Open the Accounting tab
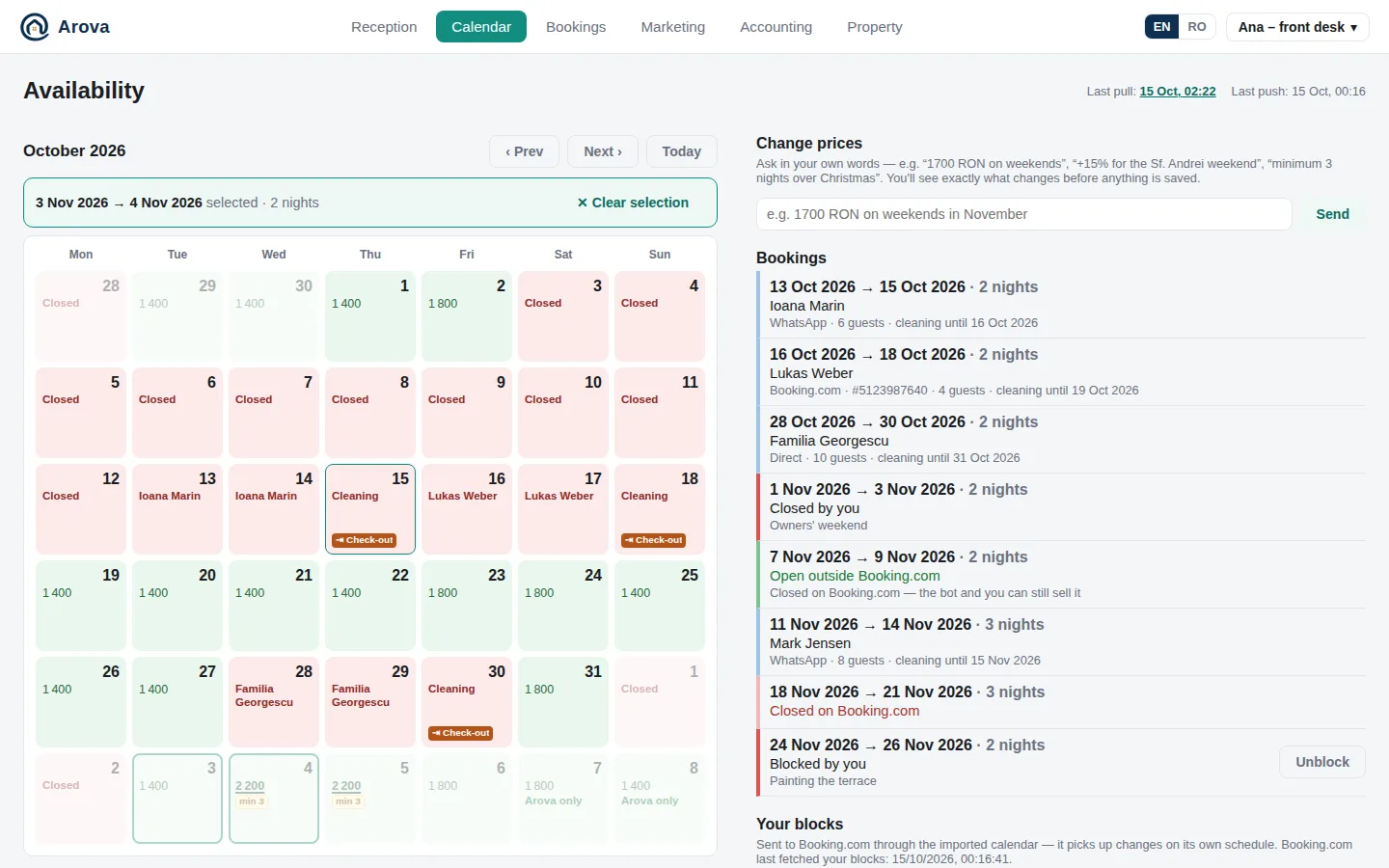1389x868 pixels. click(x=776, y=27)
